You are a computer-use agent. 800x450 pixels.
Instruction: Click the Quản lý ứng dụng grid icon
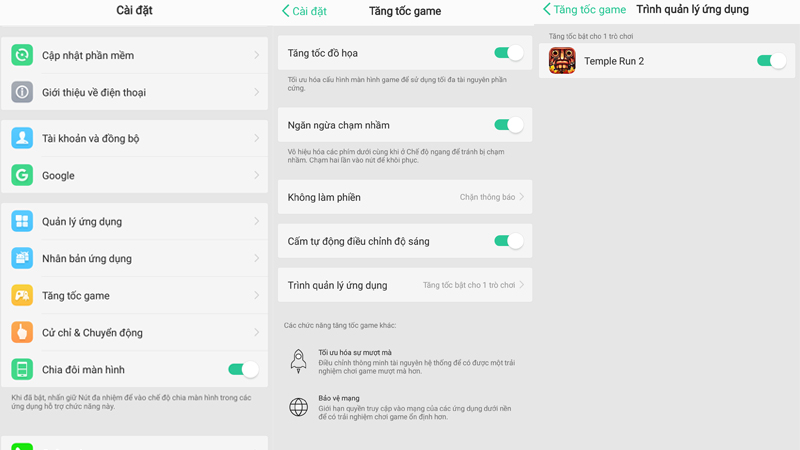(22, 222)
